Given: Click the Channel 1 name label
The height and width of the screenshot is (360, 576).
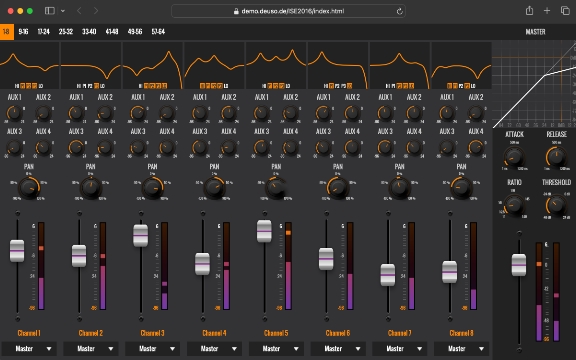Looking at the screenshot, I should point(29,333).
